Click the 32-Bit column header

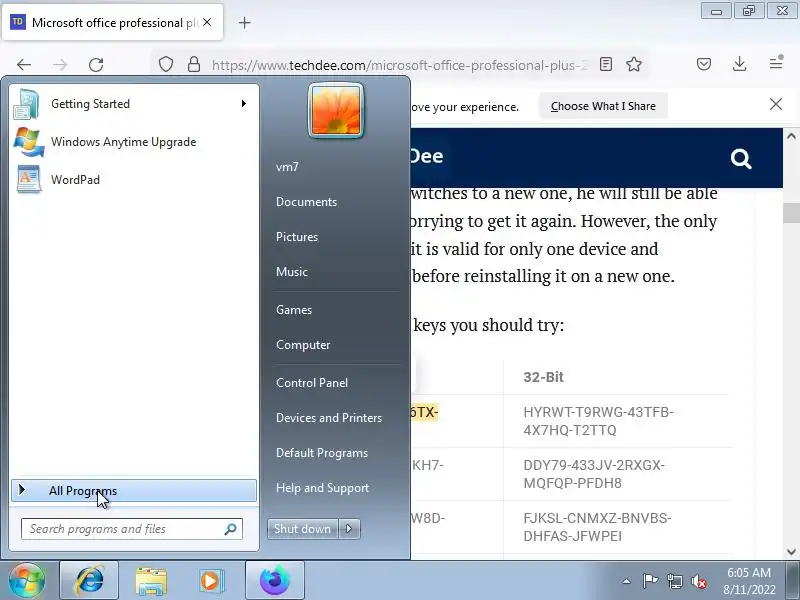pos(543,377)
